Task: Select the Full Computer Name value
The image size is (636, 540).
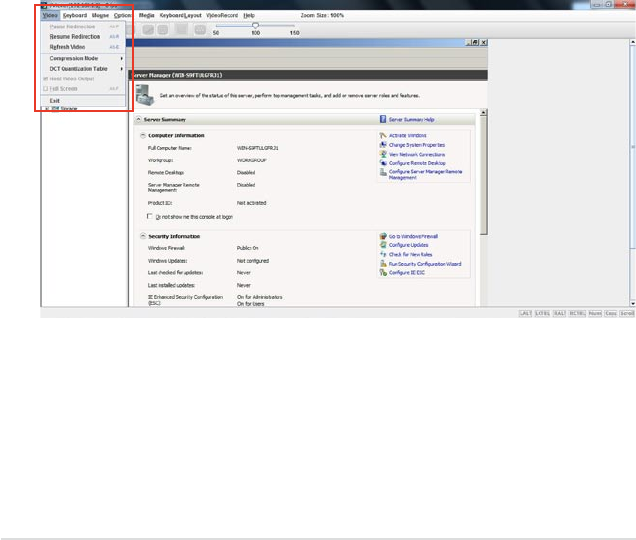Action: point(258,148)
